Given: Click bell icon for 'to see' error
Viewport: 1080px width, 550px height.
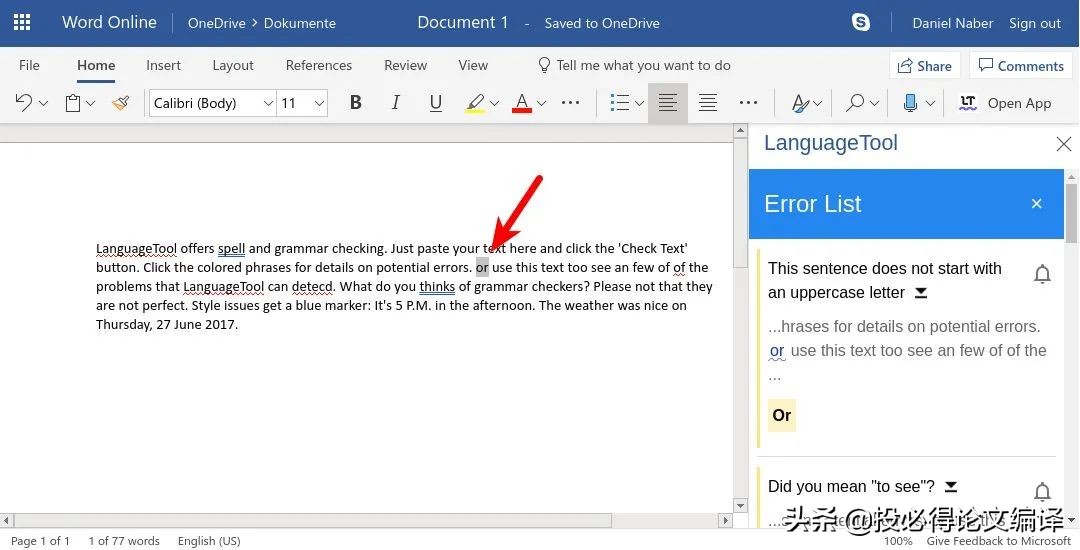Looking at the screenshot, I should click(1042, 491).
